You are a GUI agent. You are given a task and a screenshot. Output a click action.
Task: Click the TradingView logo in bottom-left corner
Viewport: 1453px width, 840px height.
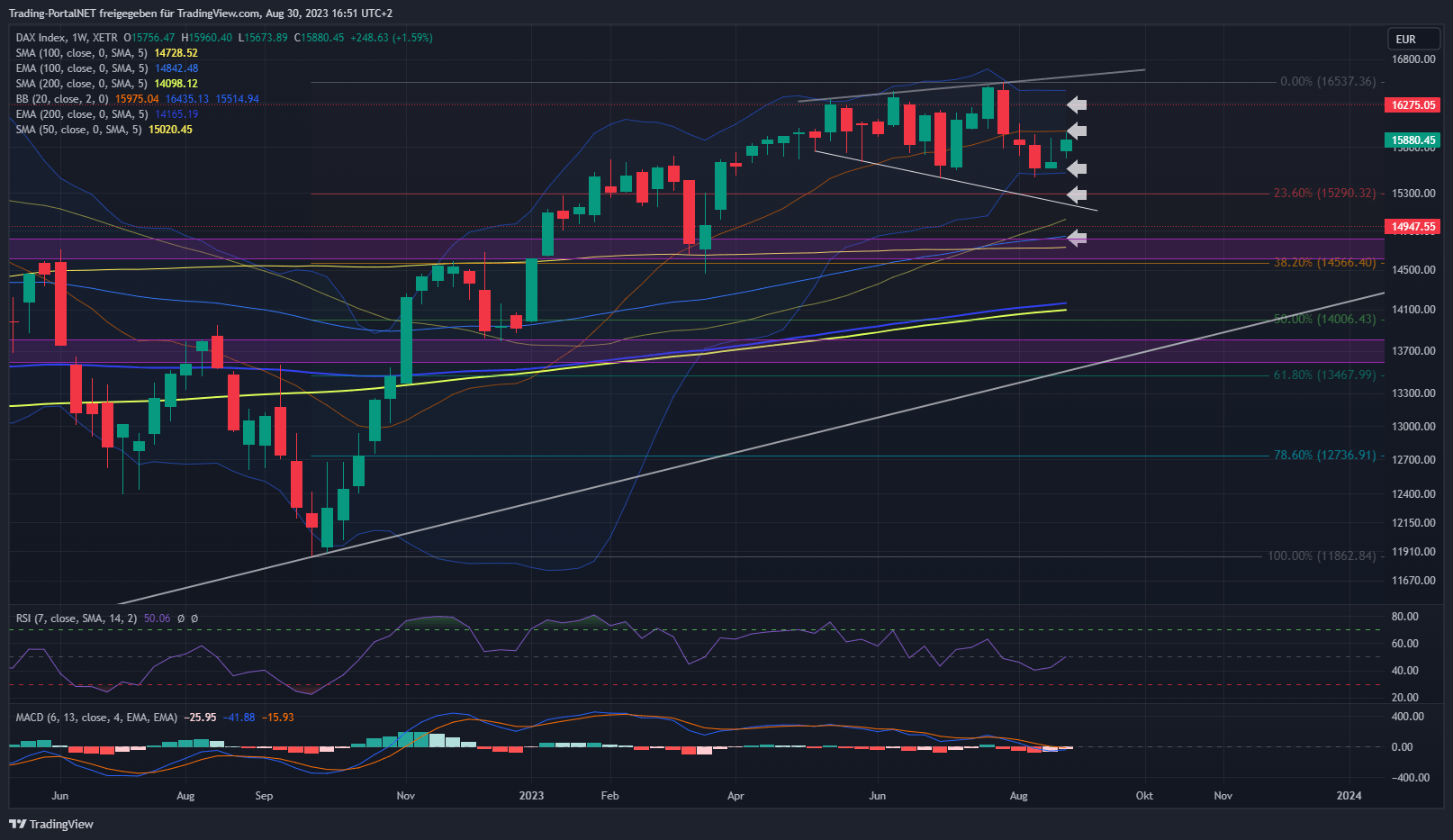[51, 824]
